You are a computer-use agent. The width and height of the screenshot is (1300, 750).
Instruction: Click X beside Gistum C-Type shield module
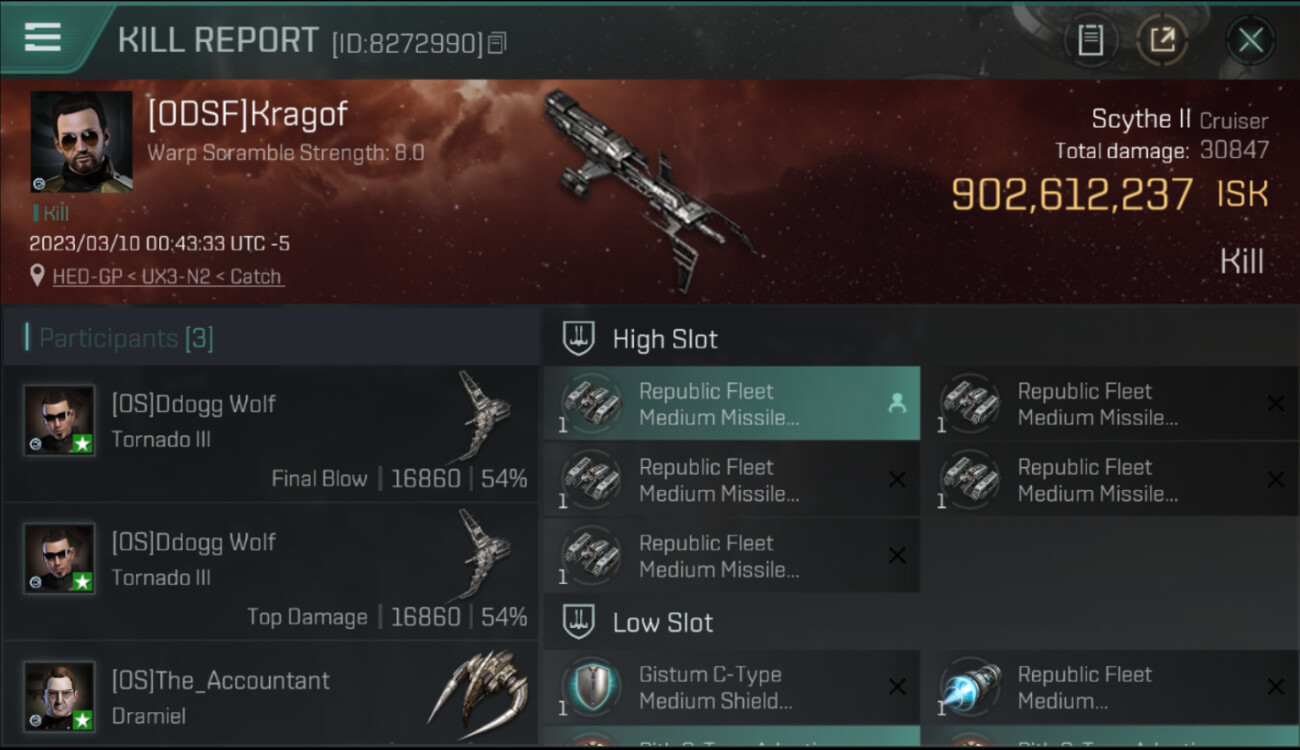pos(897,687)
